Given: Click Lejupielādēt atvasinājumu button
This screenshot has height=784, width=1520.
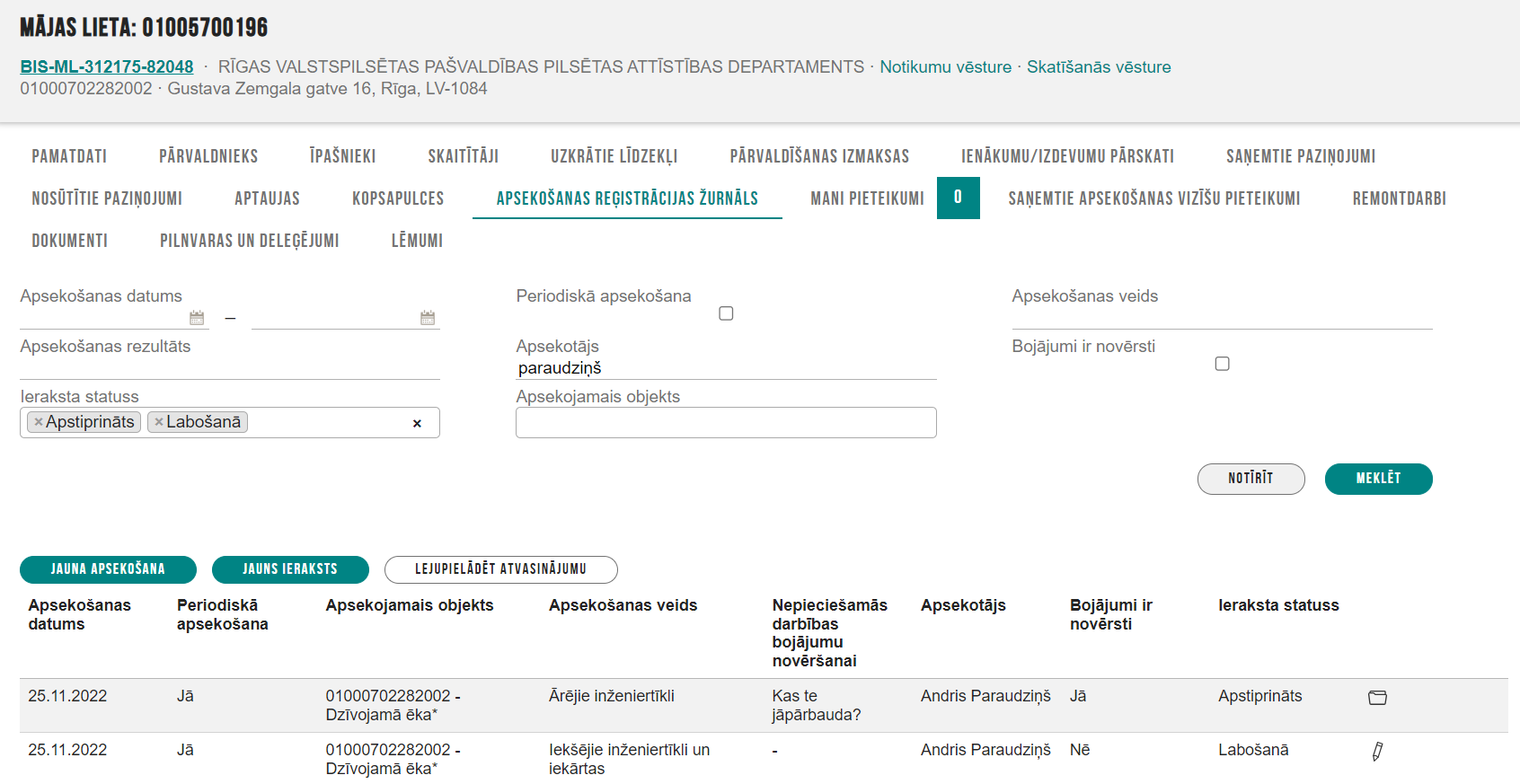Looking at the screenshot, I should pos(500,569).
